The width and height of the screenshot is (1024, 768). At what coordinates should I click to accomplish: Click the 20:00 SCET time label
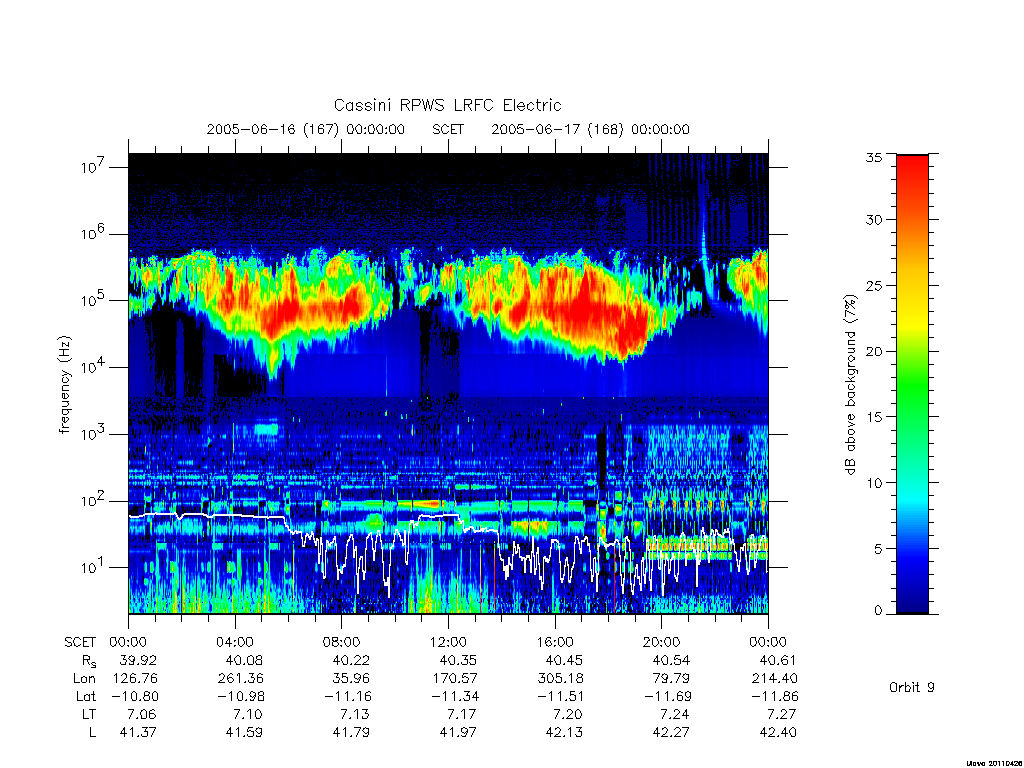click(662, 642)
